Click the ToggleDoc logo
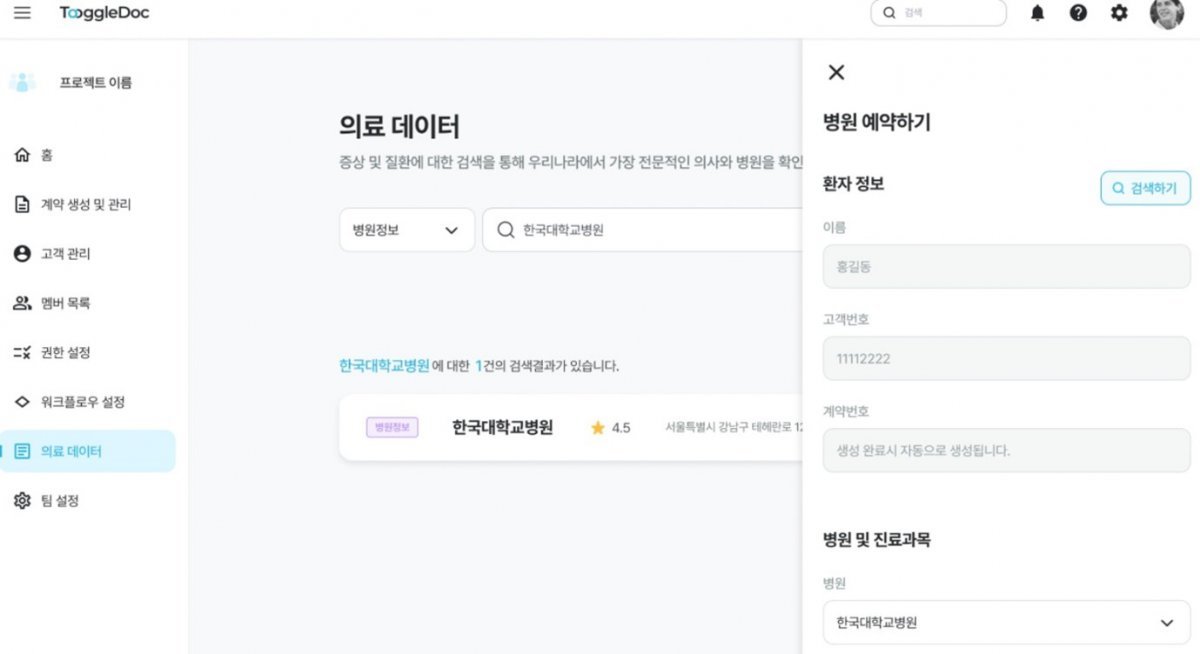1200x654 pixels. coord(104,13)
